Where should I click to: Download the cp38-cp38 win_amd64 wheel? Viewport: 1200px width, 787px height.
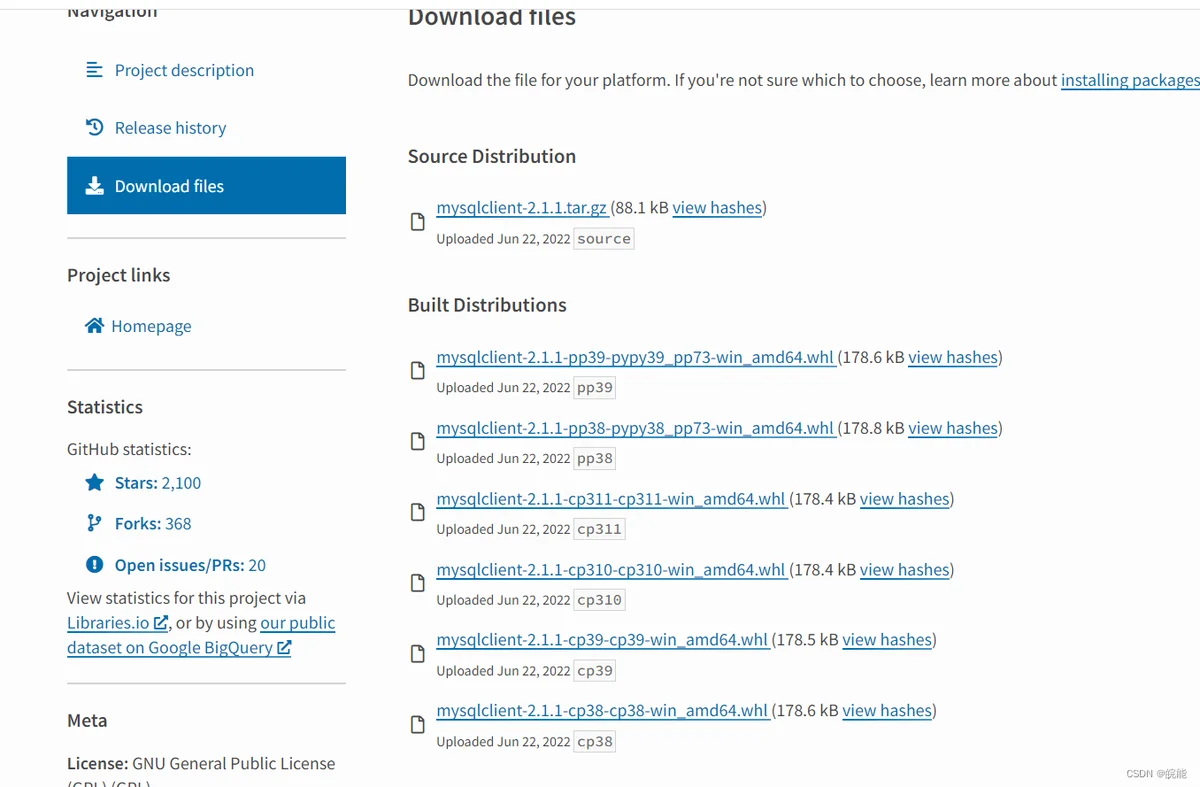click(x=602, y=711)
